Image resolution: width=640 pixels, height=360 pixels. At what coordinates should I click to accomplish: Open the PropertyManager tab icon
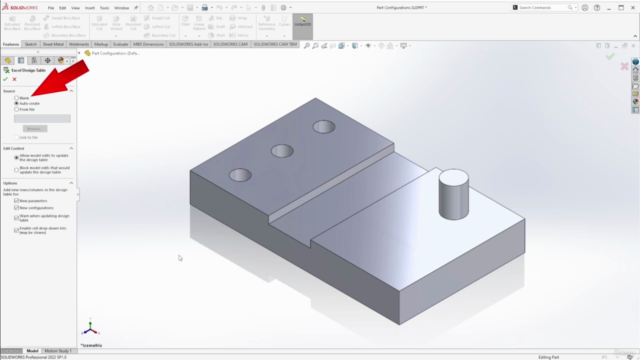(x=21, y=60)
